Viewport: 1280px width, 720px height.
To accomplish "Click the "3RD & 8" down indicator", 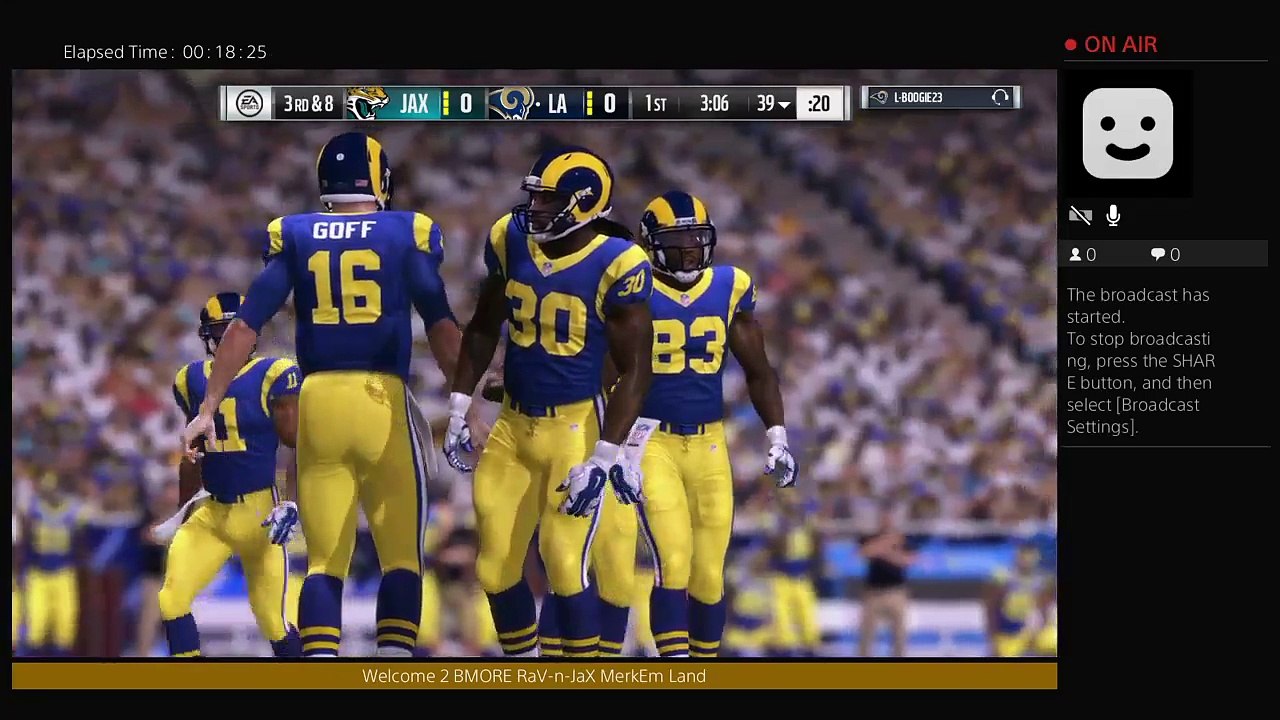I will (x=308, y=104).
